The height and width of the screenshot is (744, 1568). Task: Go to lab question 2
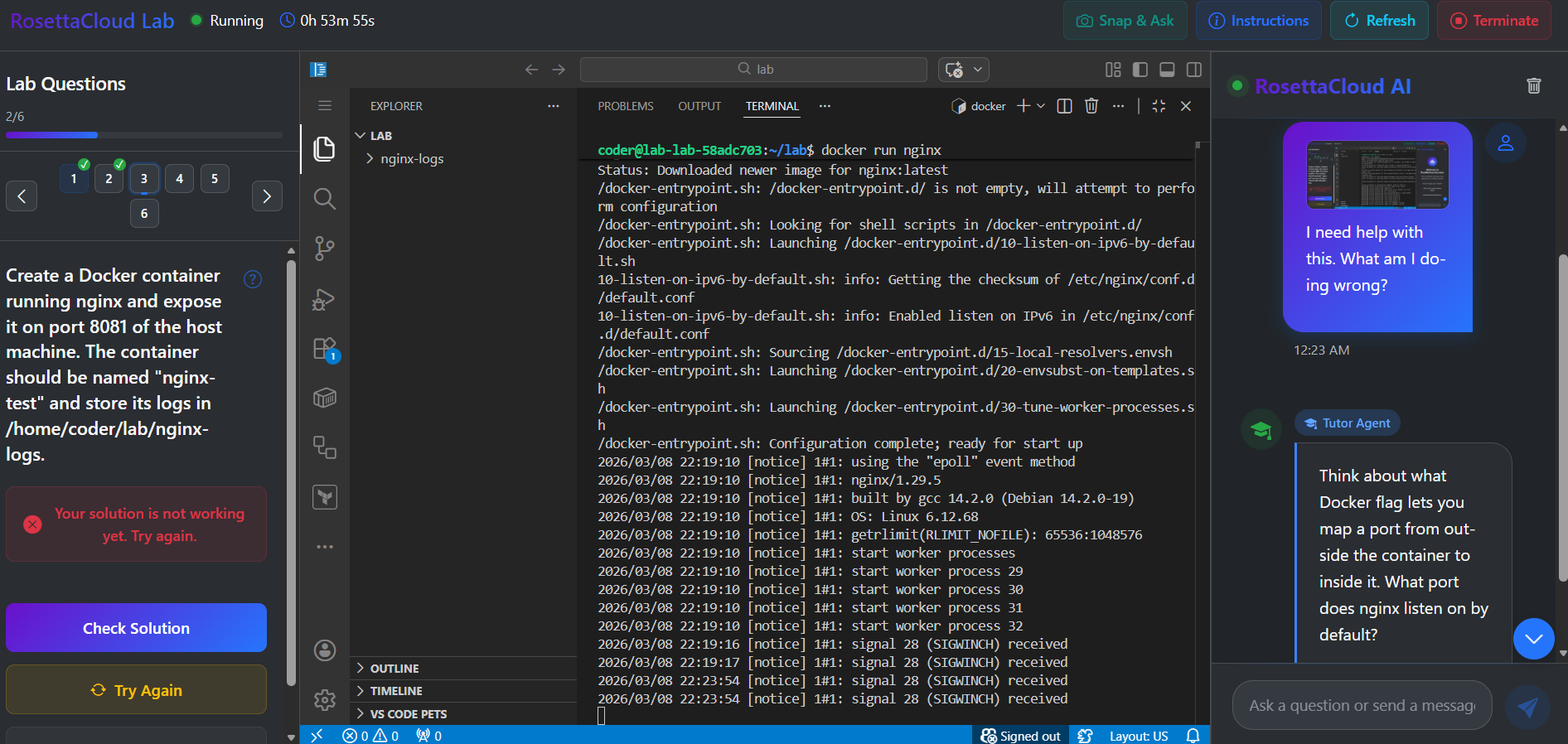(109, 178)
